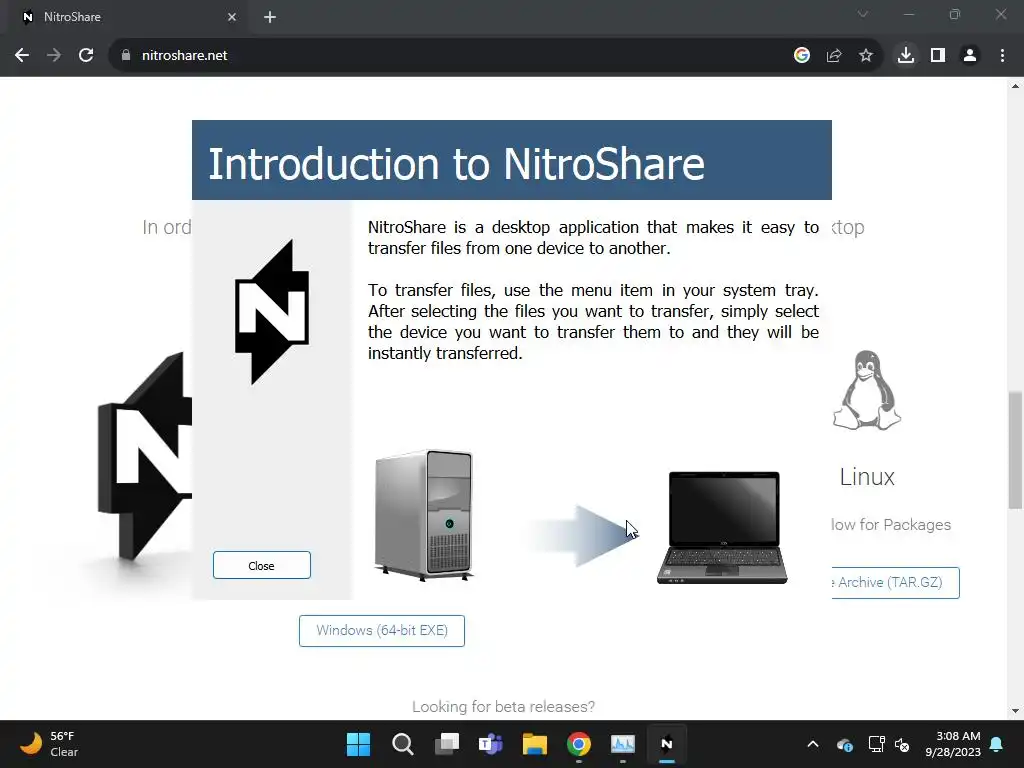Open the Chrome profile menu
Viewport: 1024px width, 768px height.
coord(970,56)
